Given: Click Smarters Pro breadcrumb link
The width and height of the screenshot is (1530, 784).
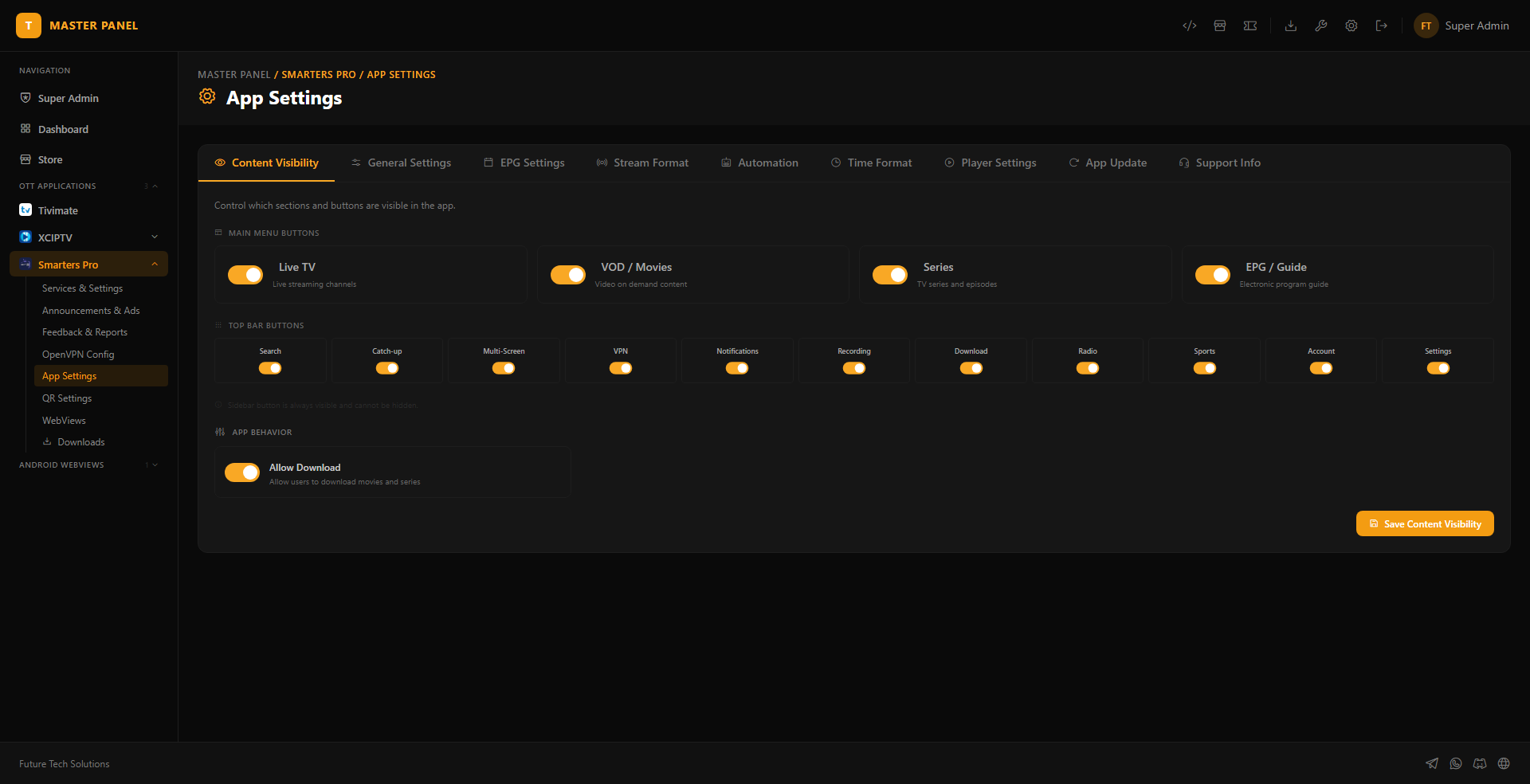Looking at the screenshot, I should [x=319, y=74].
